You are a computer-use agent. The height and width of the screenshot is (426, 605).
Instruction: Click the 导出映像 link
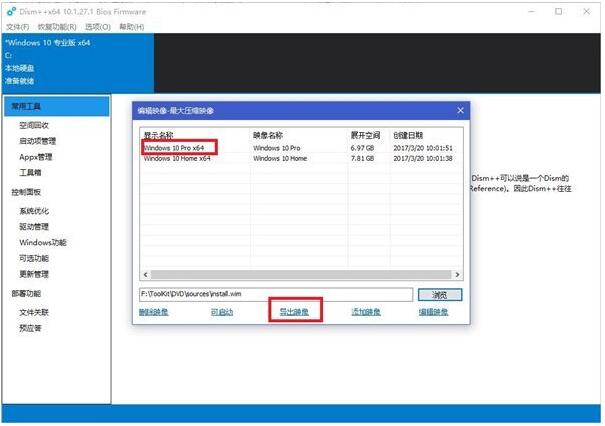[294, 312]
